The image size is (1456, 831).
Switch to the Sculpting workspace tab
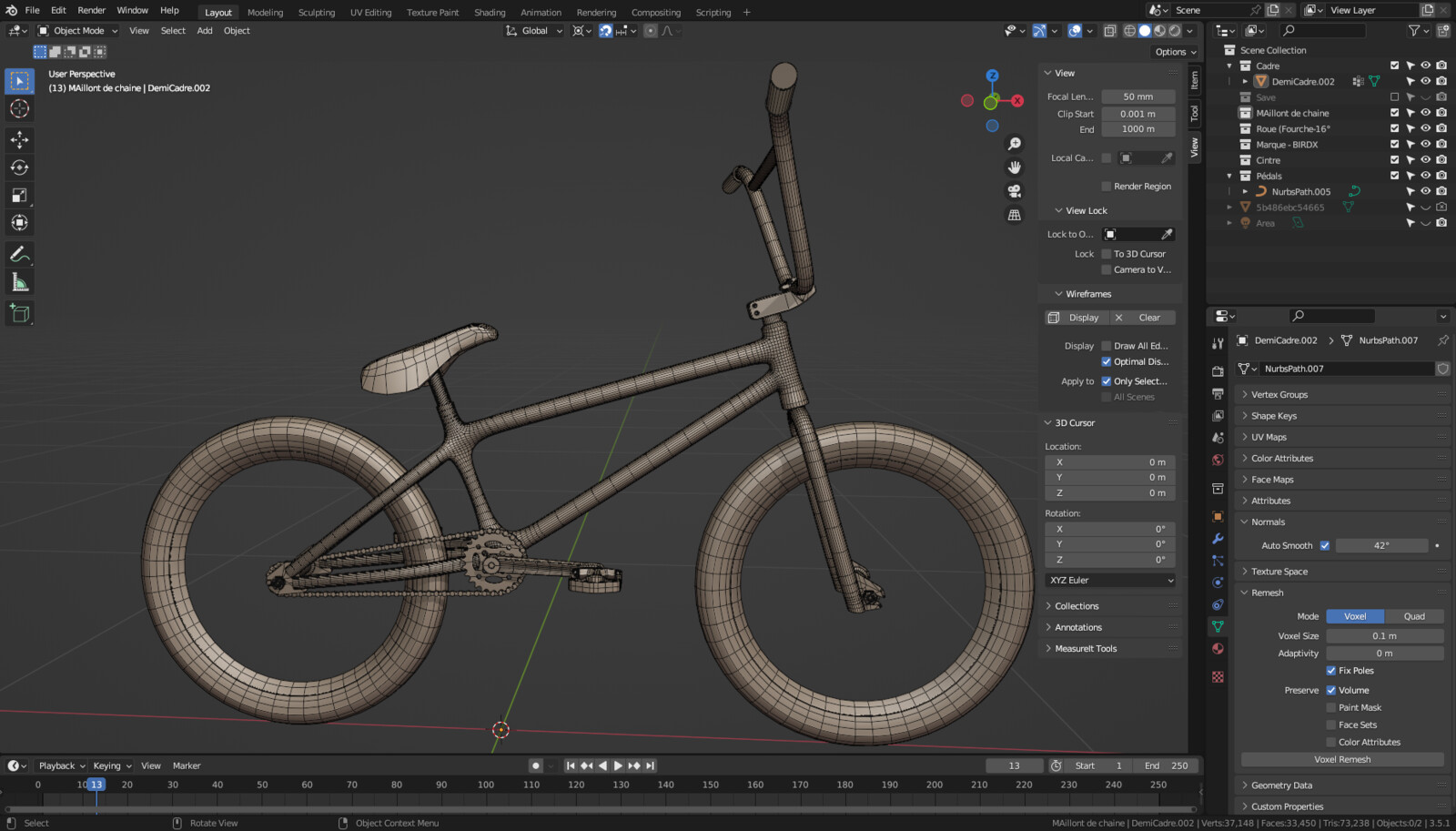317,12
